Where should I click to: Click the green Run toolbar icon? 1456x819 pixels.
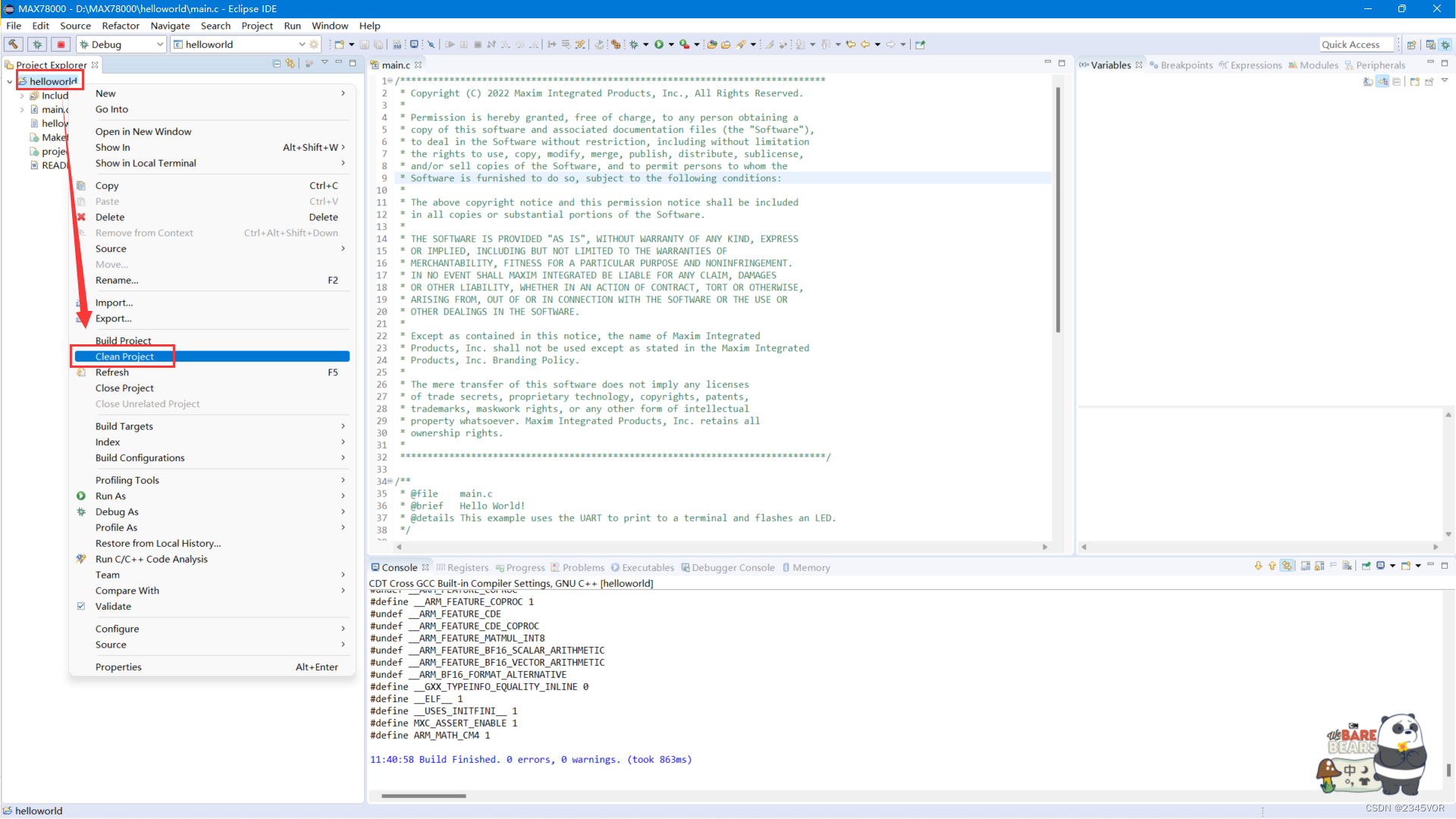[659, 45]
